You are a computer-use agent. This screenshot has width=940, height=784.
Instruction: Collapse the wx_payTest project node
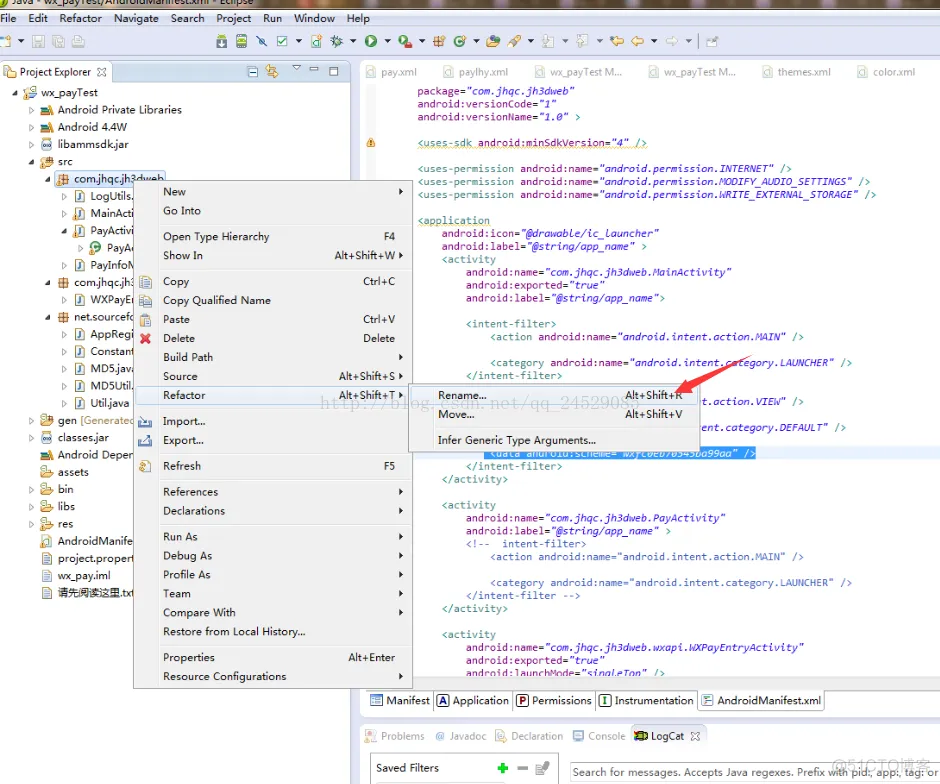15,93
